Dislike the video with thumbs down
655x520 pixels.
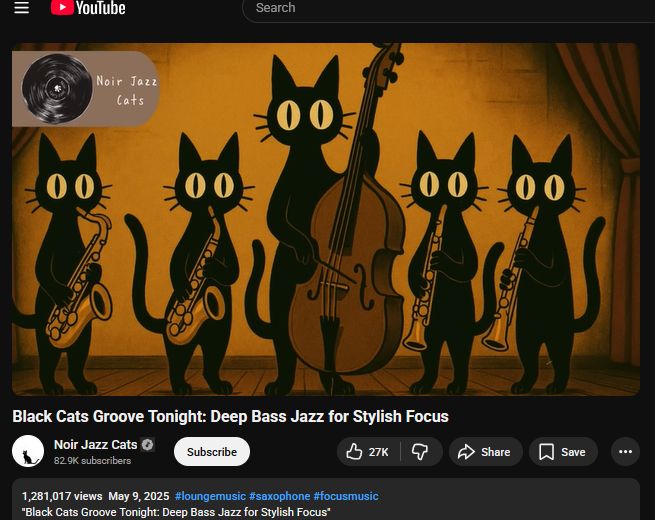(420, 452)
